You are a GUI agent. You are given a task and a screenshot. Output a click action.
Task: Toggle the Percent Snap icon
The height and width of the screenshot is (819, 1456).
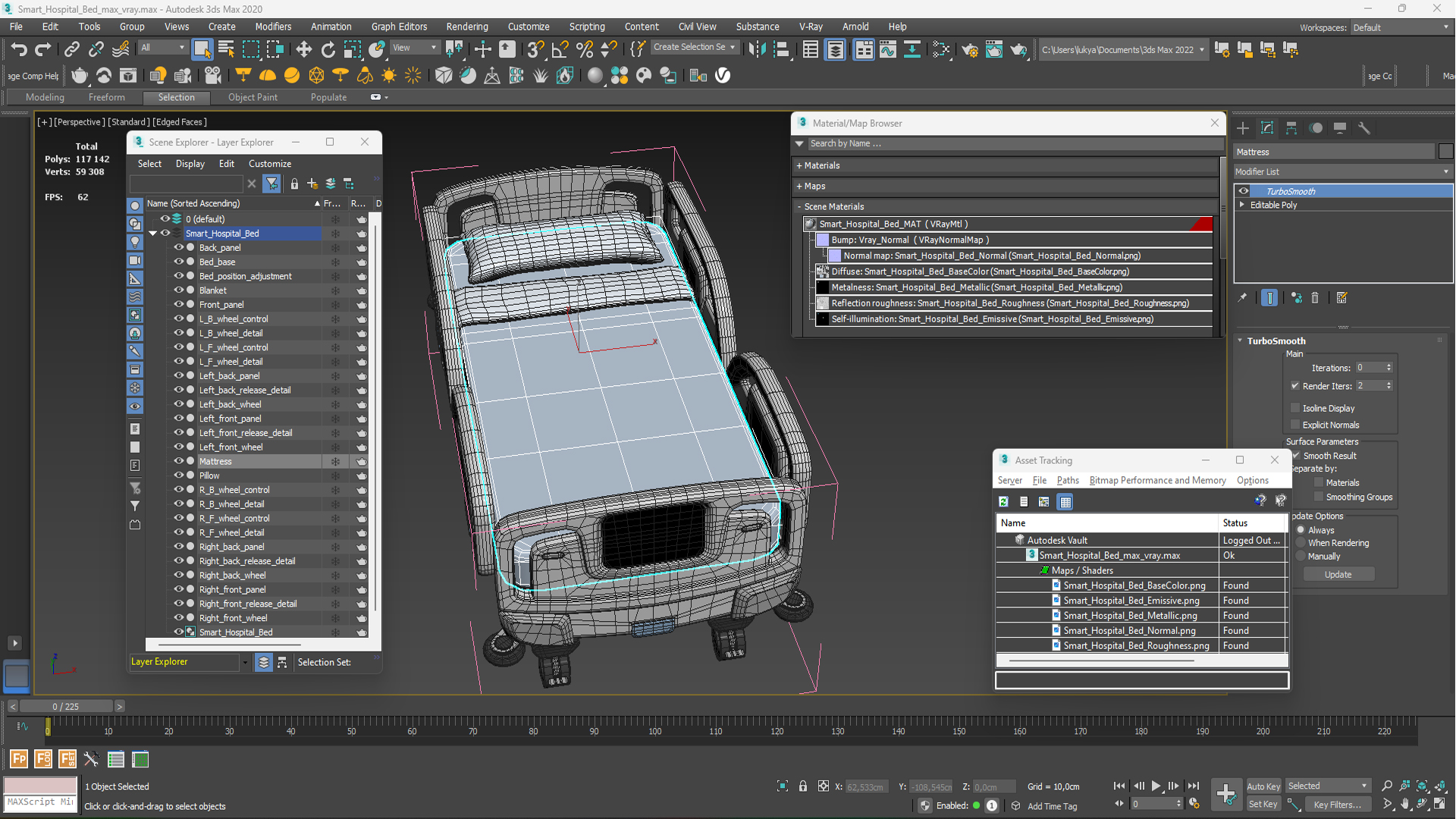click(584, 50)
